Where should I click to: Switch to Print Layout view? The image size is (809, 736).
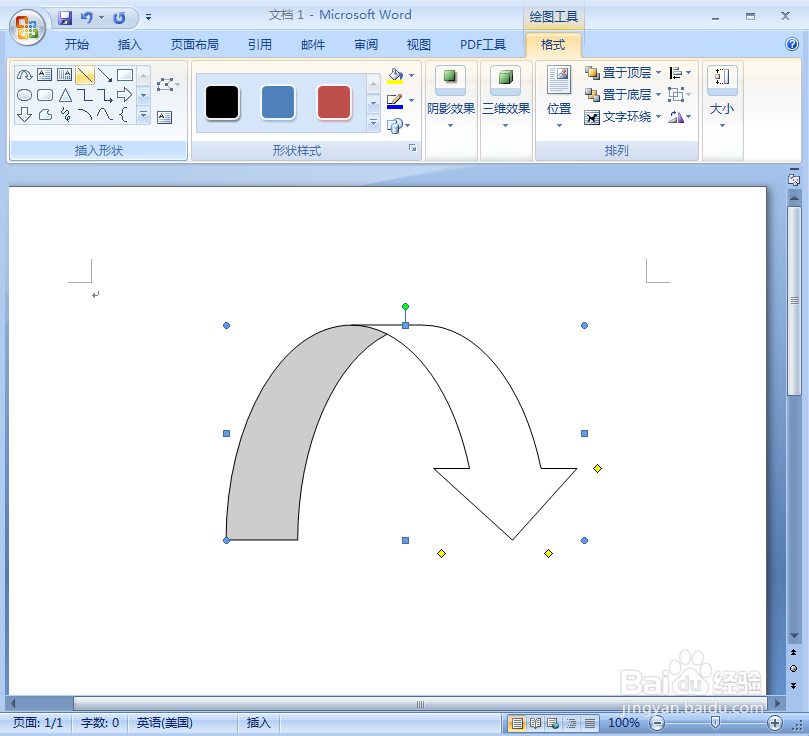pos(517,723)
